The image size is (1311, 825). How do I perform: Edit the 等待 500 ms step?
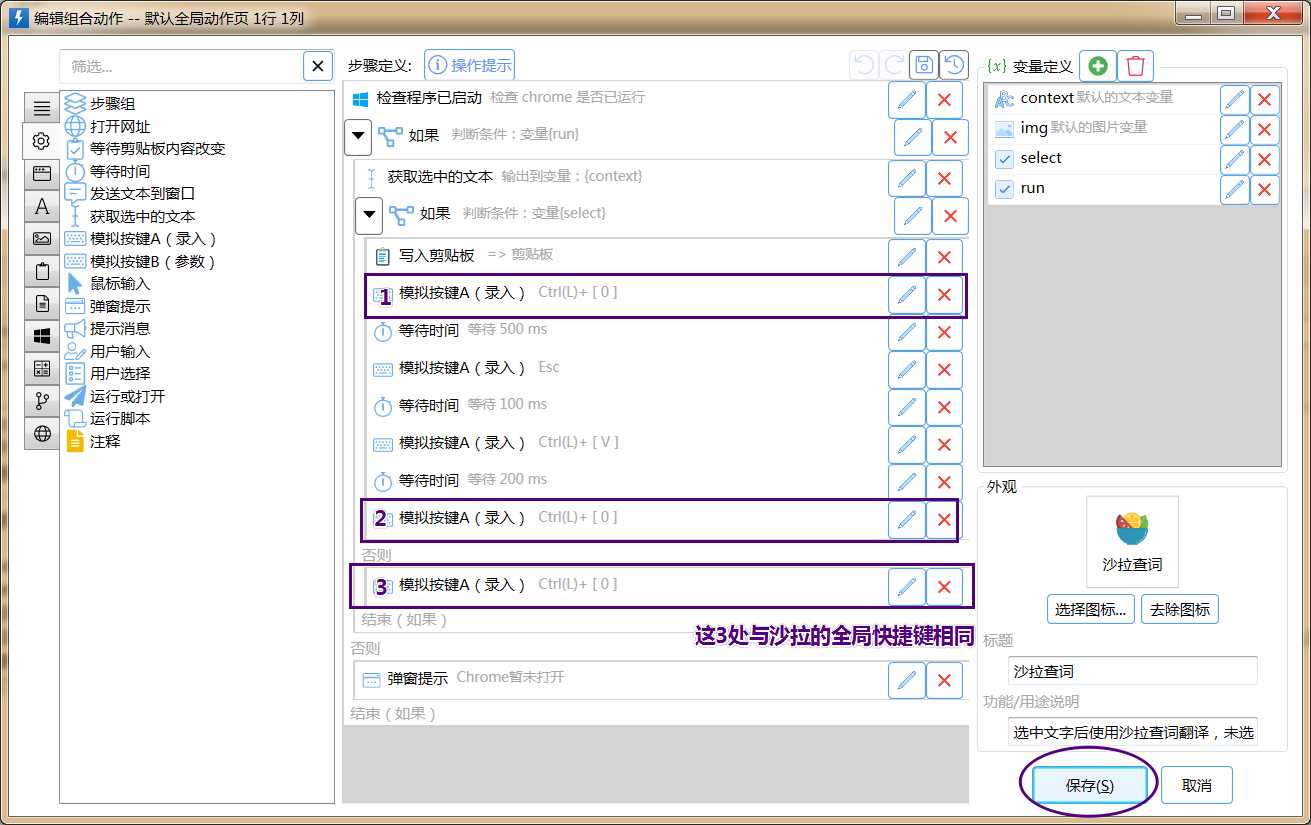tap(907, 333)
